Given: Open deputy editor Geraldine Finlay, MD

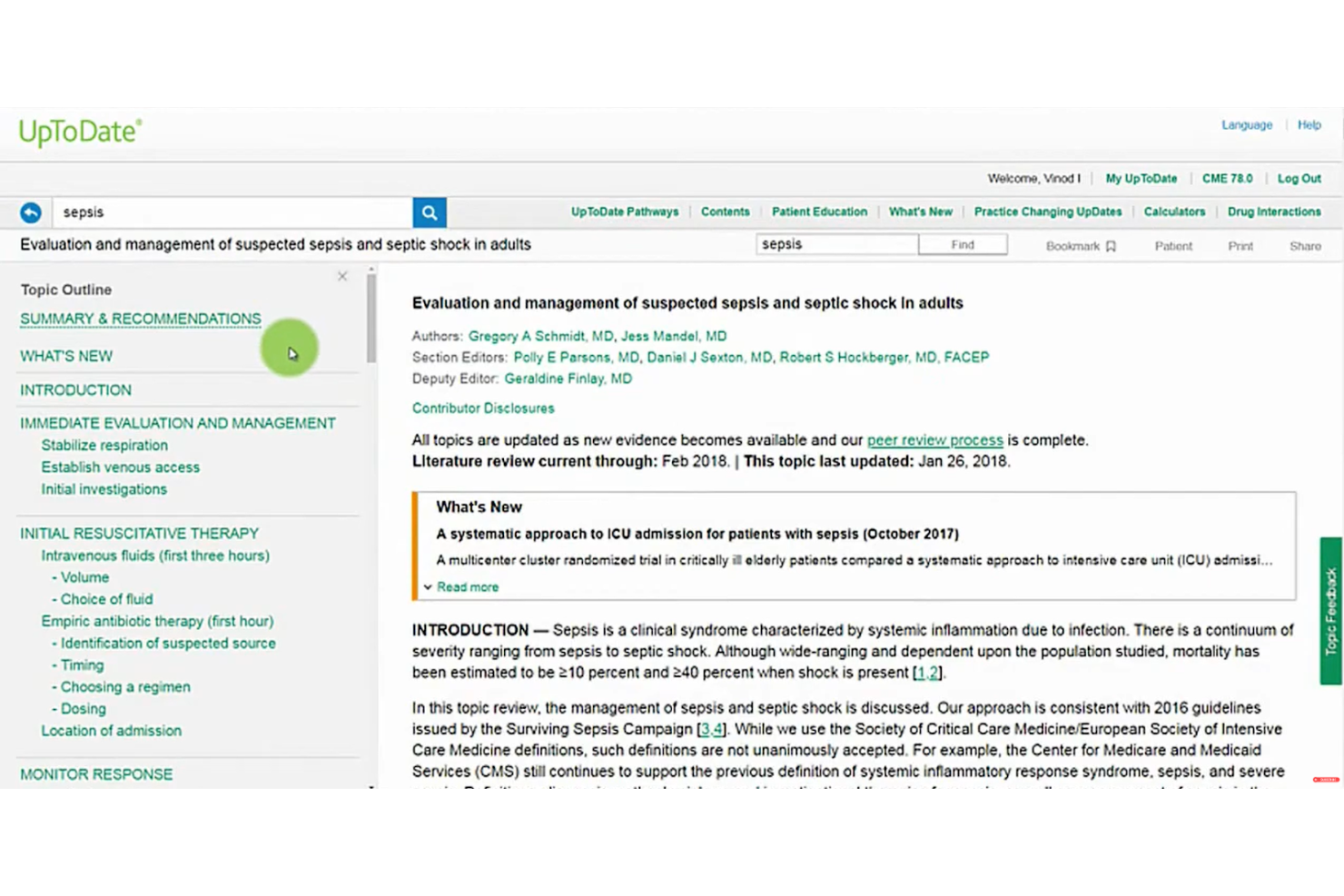Looking at the screenshot, I should coord(568,379).
